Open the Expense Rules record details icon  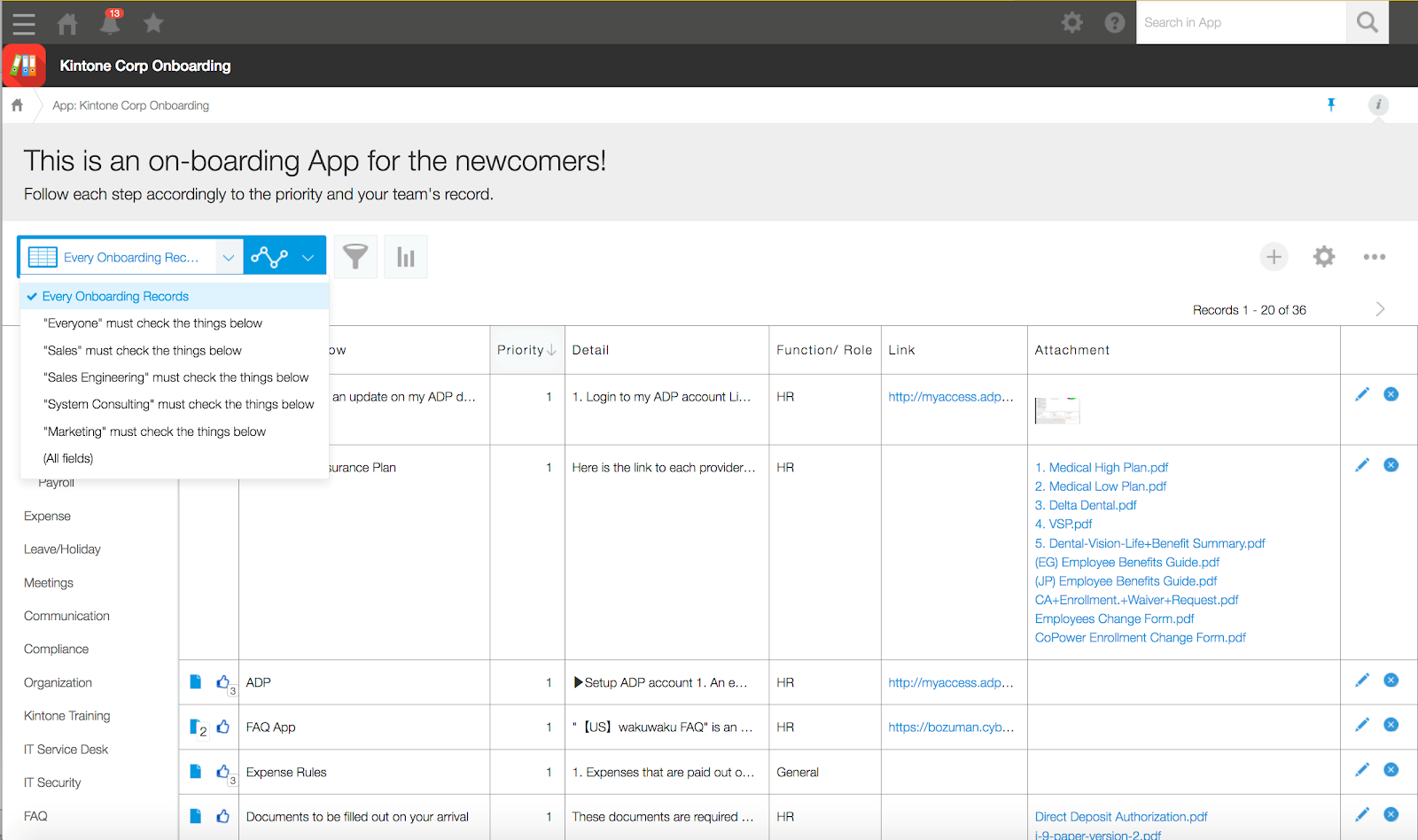pos(196,772)
